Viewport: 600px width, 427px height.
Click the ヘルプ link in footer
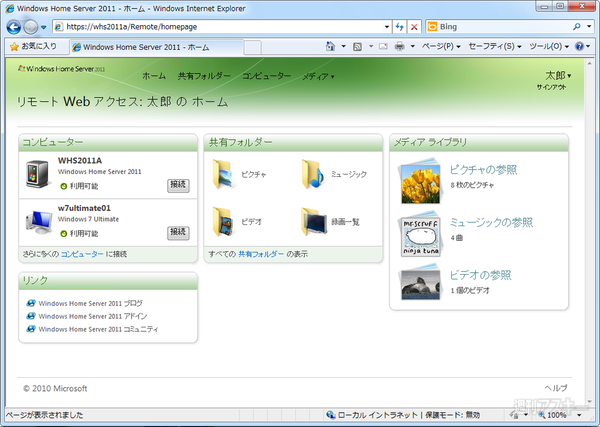[x=556, y=388]
